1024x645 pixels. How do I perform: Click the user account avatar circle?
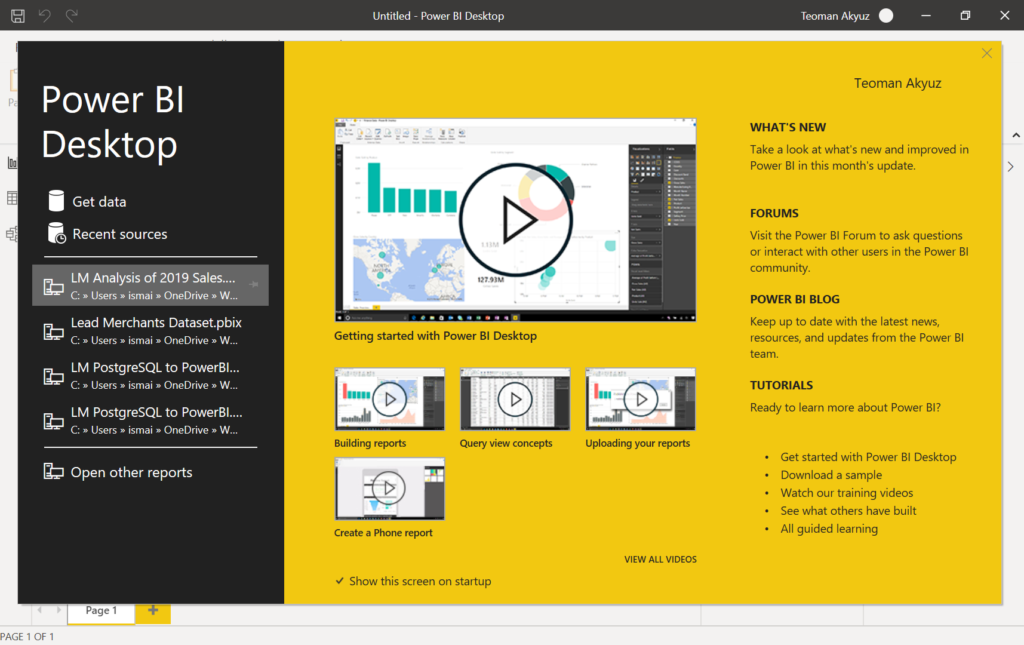885,16
